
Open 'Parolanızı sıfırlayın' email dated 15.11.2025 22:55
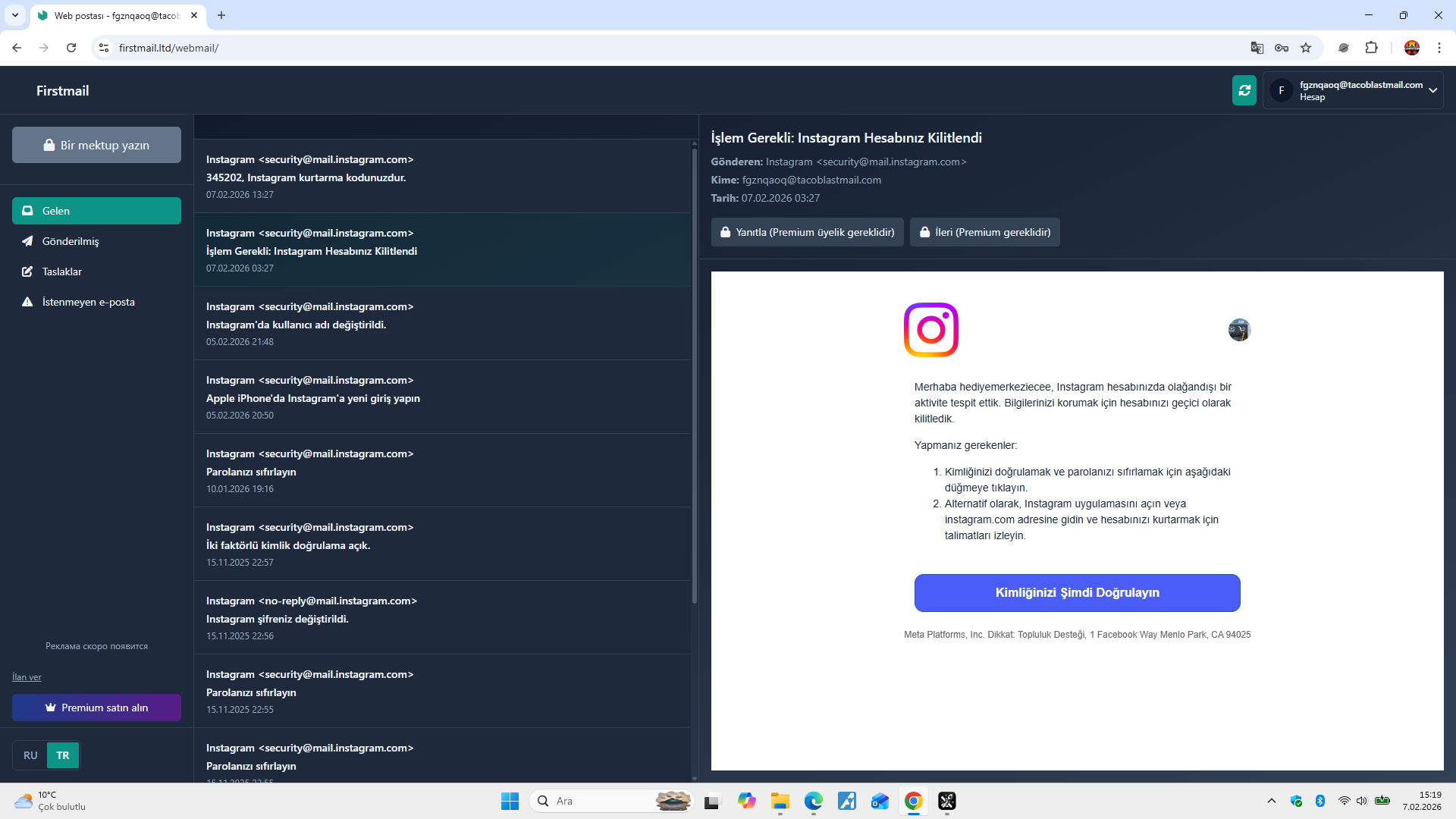pos(443,692)
